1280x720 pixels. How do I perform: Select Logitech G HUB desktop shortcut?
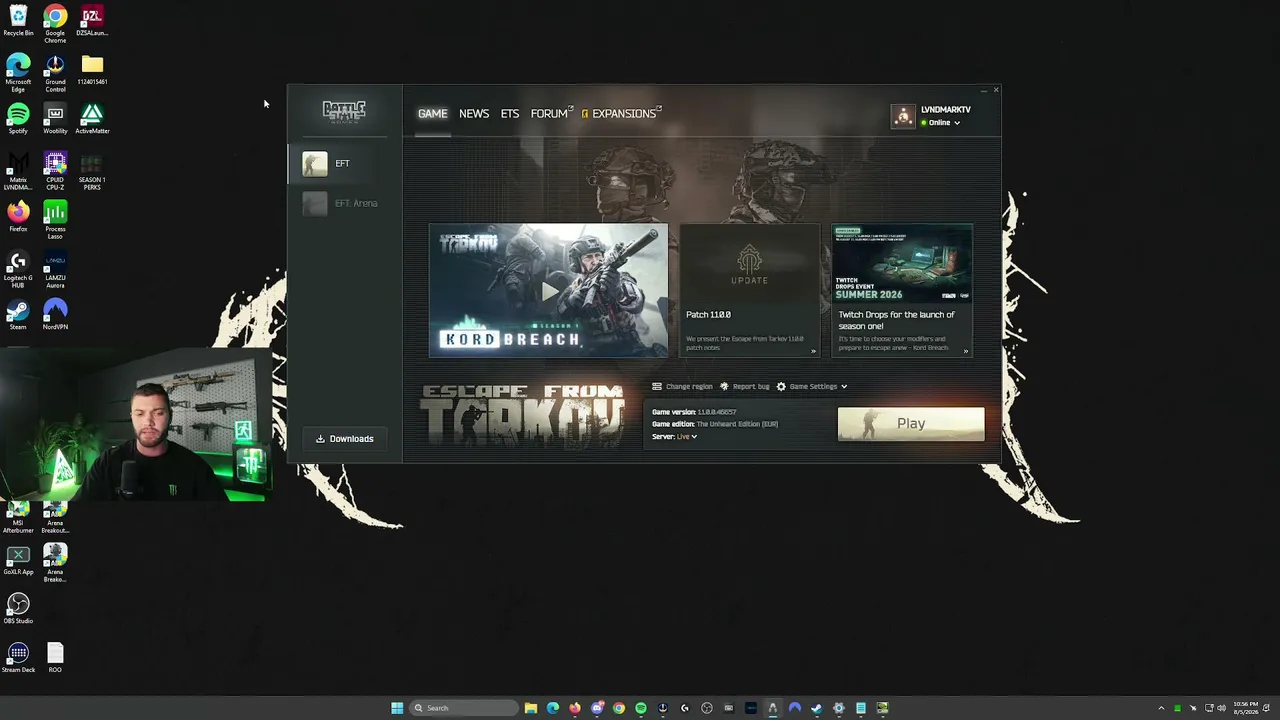tap(18, 269)
